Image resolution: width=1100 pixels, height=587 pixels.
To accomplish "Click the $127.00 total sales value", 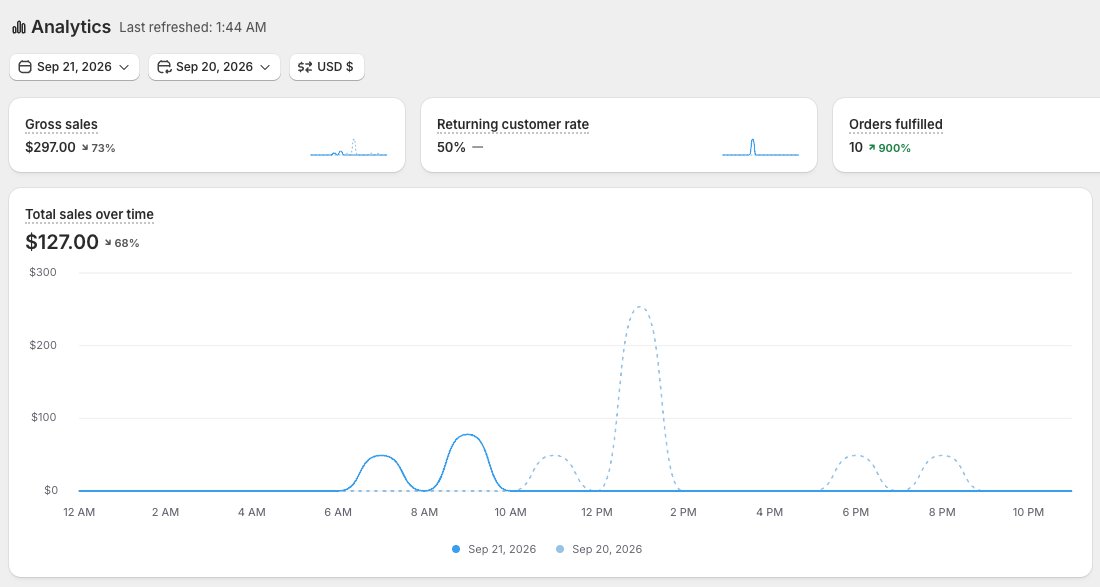I will click(x=62, y=242).
